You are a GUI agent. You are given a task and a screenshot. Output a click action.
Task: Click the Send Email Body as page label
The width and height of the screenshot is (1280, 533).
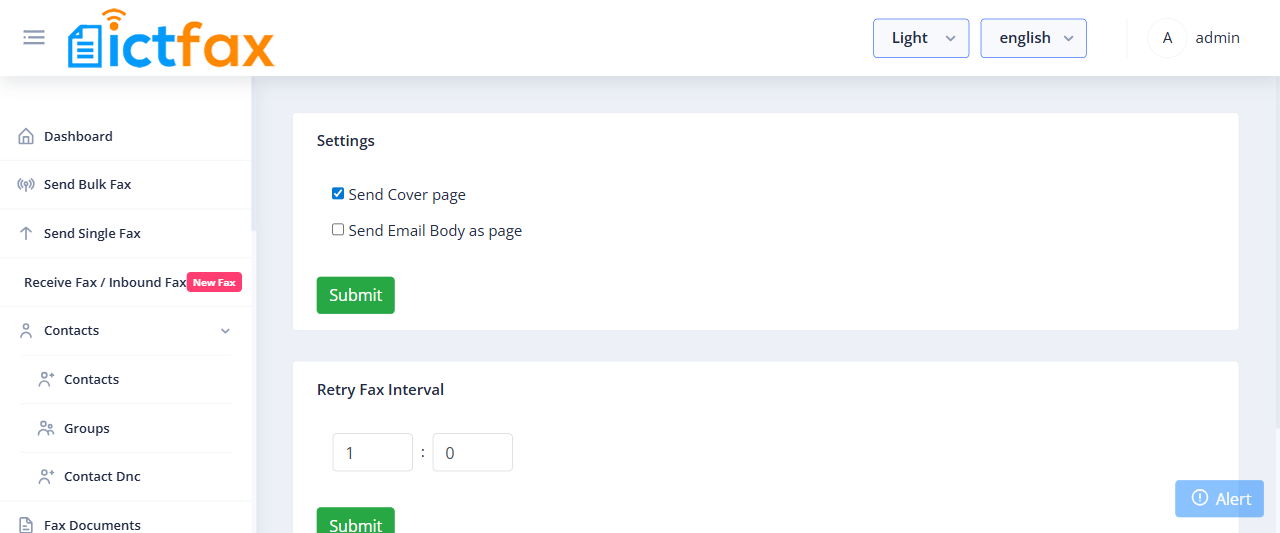pos(435,231)
